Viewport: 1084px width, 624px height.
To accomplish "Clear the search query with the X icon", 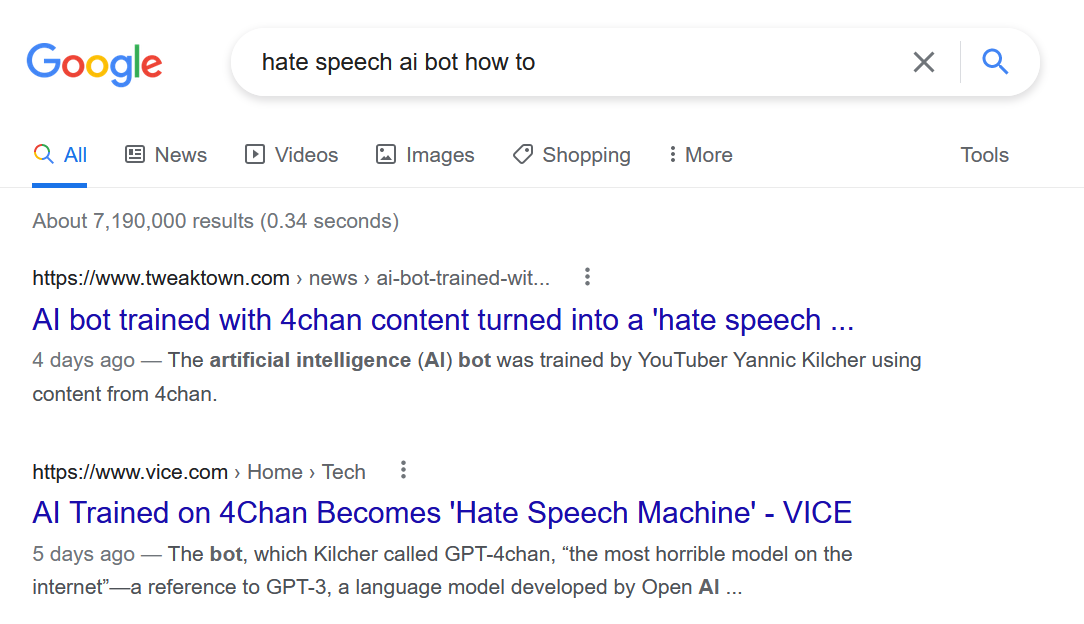I will tap(923, 61).
